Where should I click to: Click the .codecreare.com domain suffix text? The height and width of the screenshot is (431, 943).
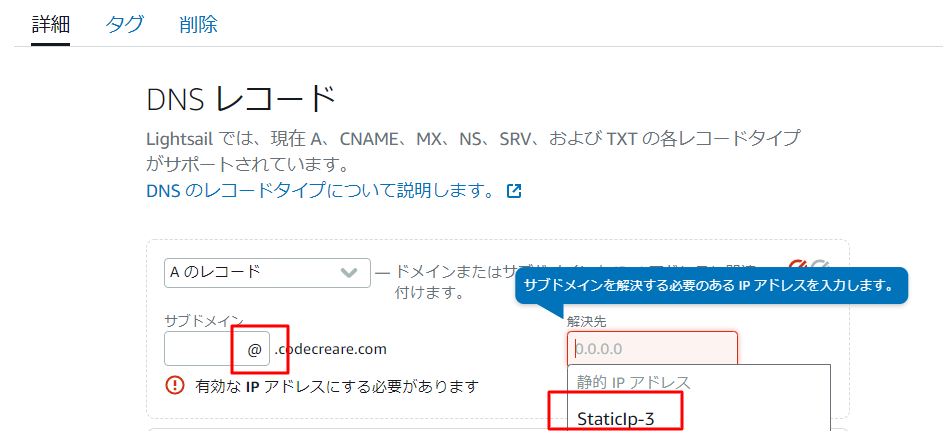click(330, 349)
